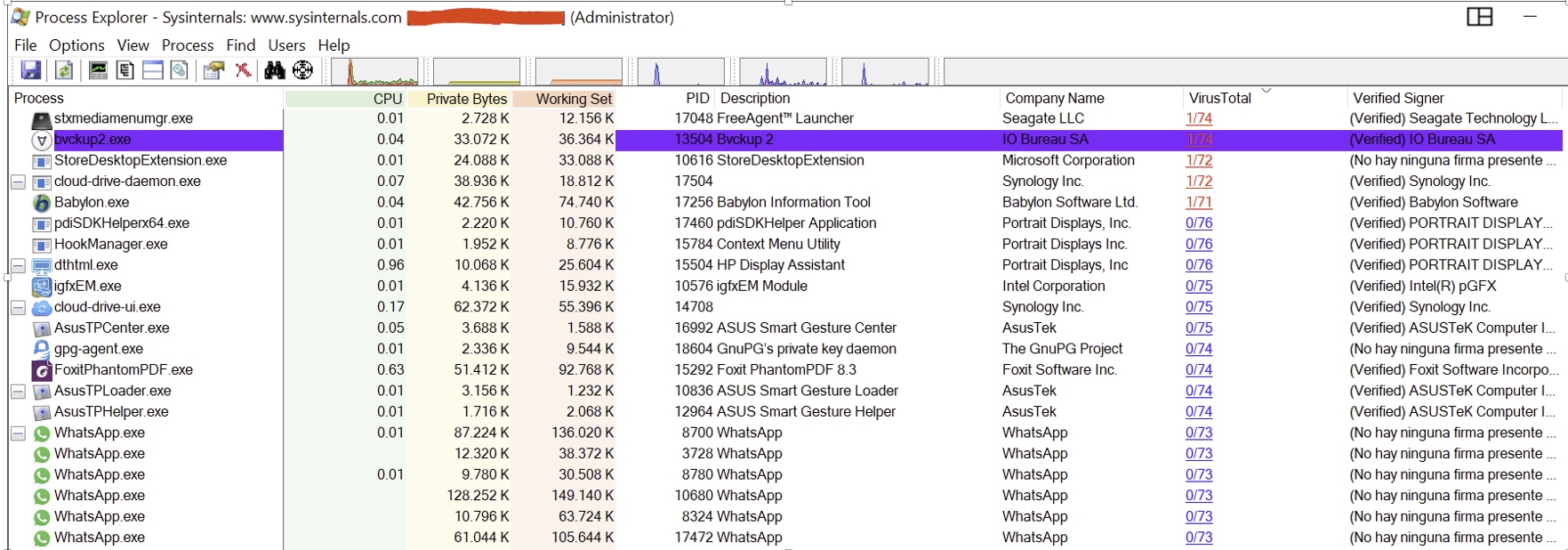Open the File menu
Viewport: 1568px width, 550px height.
pos(26,44)
